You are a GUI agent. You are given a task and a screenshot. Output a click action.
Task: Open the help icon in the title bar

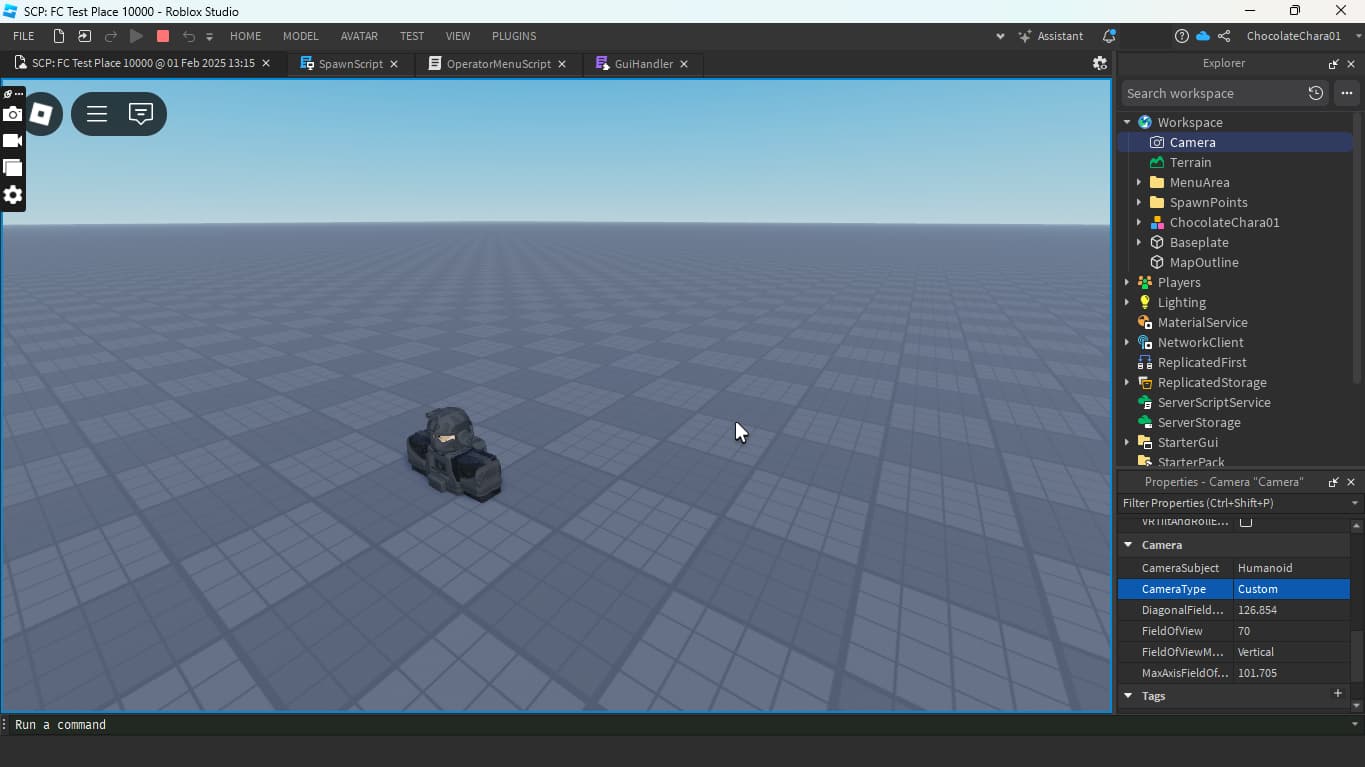1182,35
